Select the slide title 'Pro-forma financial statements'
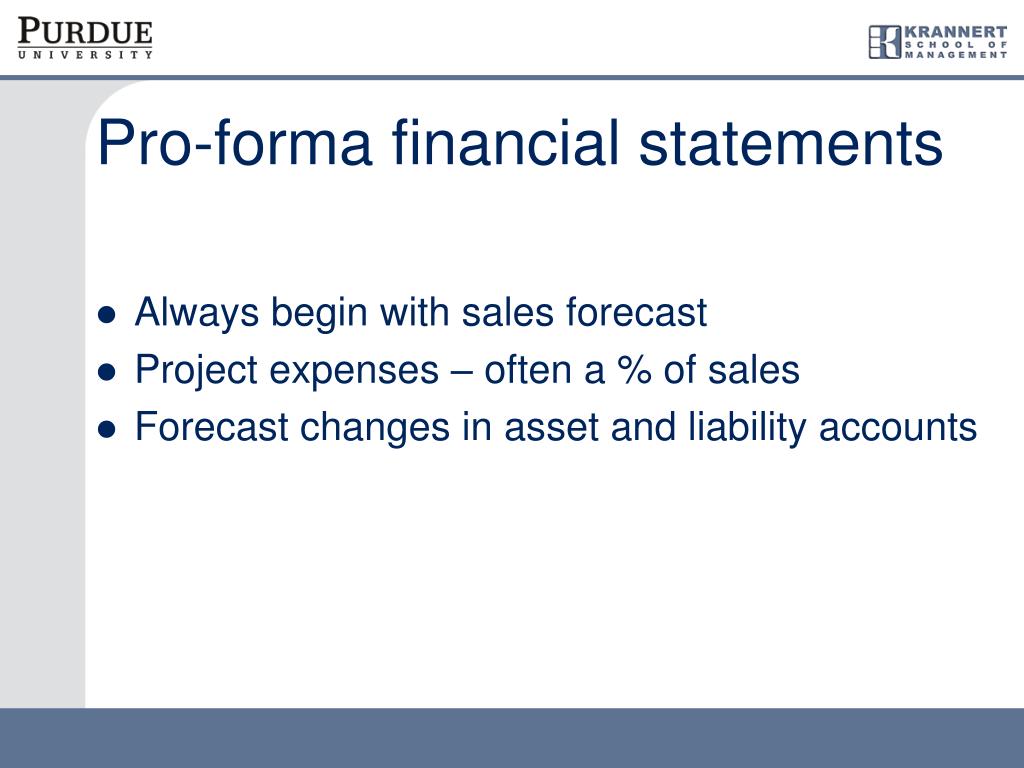This screenshot has width=1024, height=768. click(520, 143)
